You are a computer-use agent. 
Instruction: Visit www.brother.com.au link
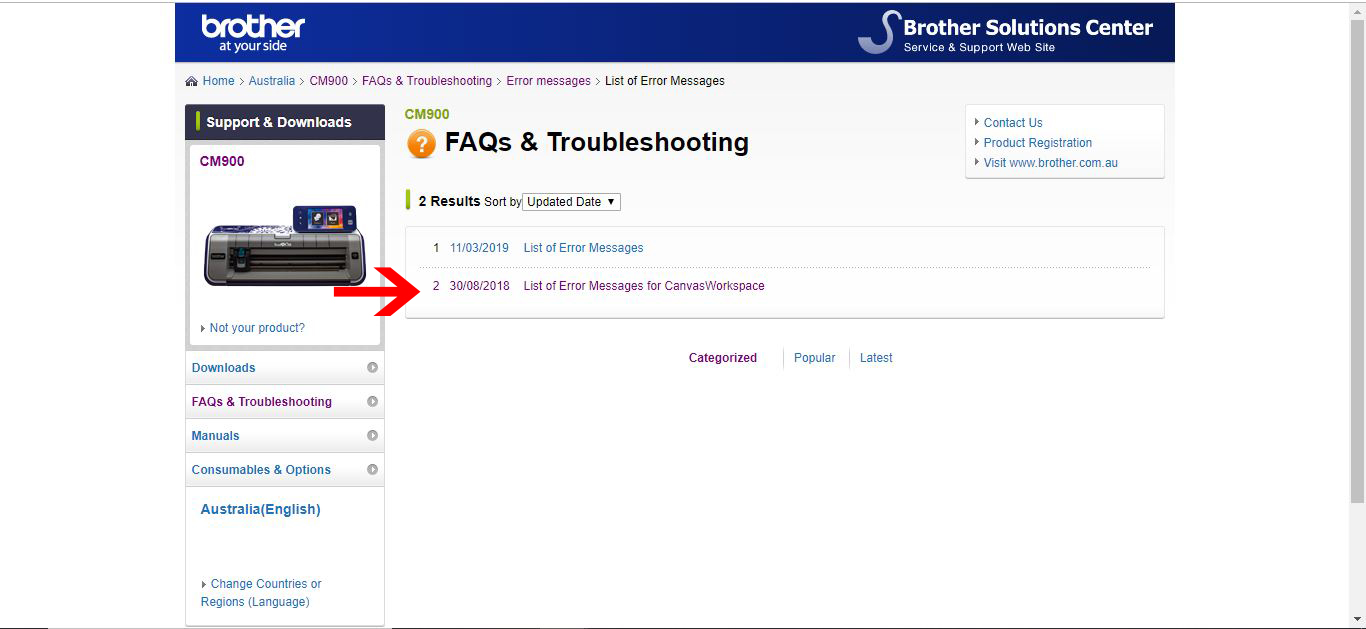(x=1051, y=163)
